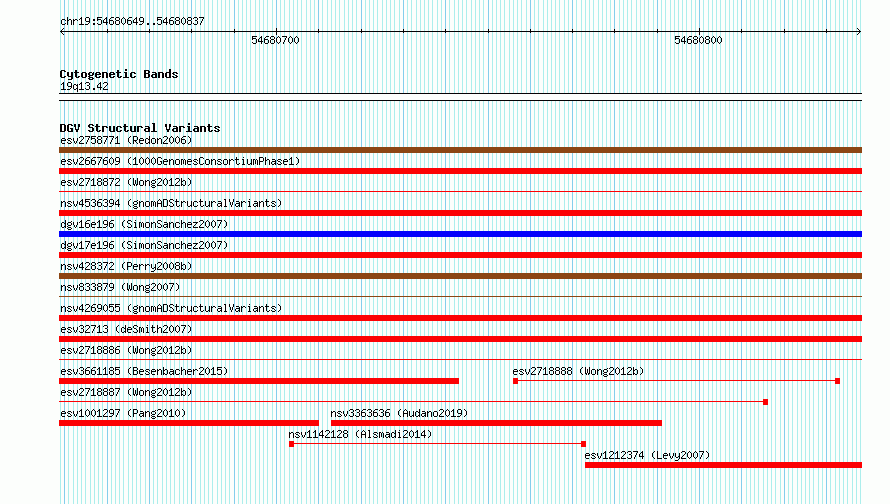The width and height of the screenshot is (890, 504).
Task: Select the blue bar for dgv16e196
Action: pyautogui.click(x=460, y=234)
